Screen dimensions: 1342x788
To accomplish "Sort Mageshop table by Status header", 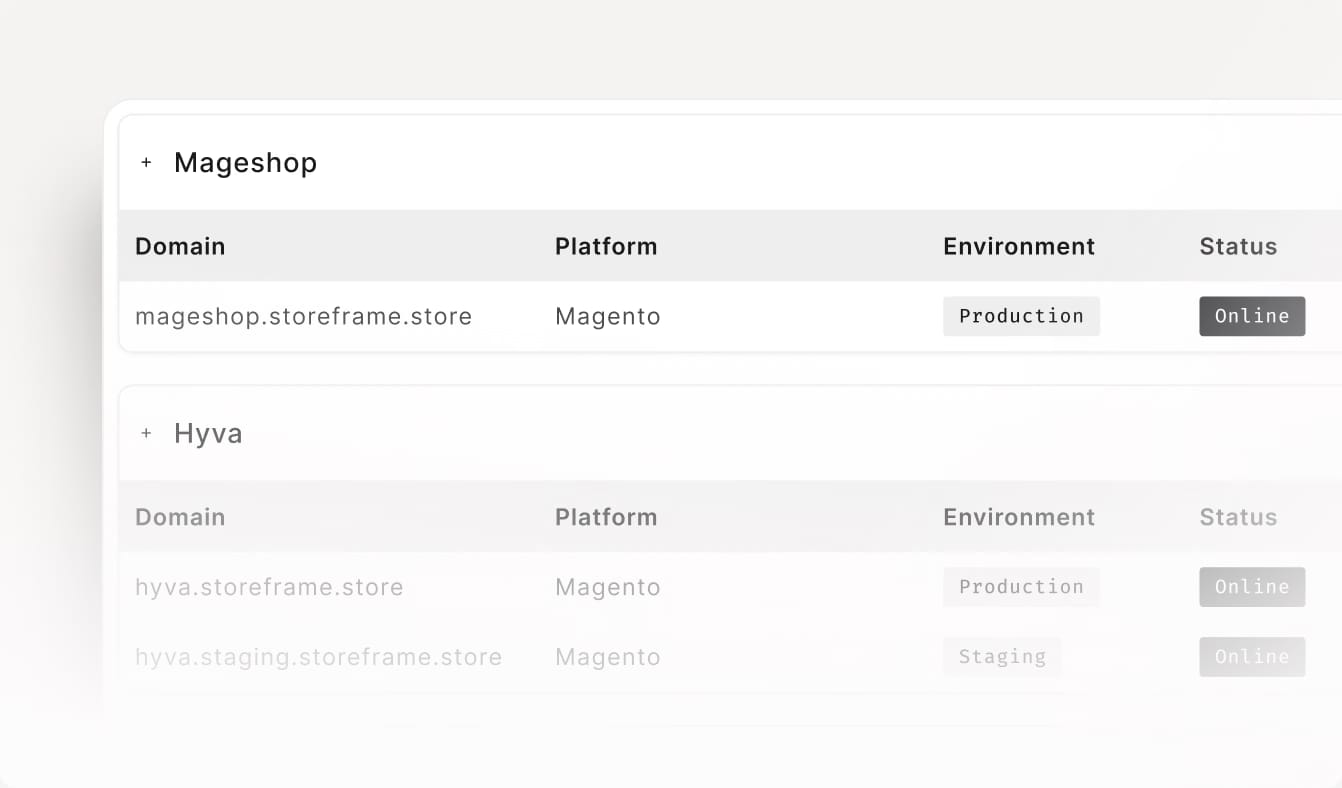I will 1238,247.
